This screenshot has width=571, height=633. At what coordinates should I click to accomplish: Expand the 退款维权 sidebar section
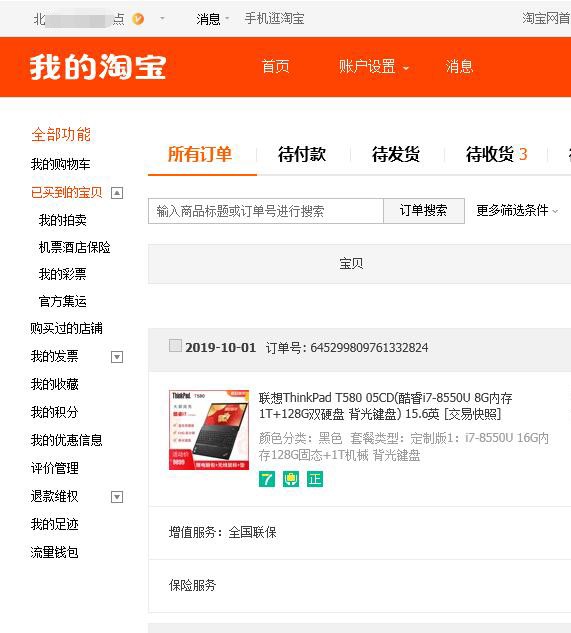pyautogui.click(x=117, y=497)
